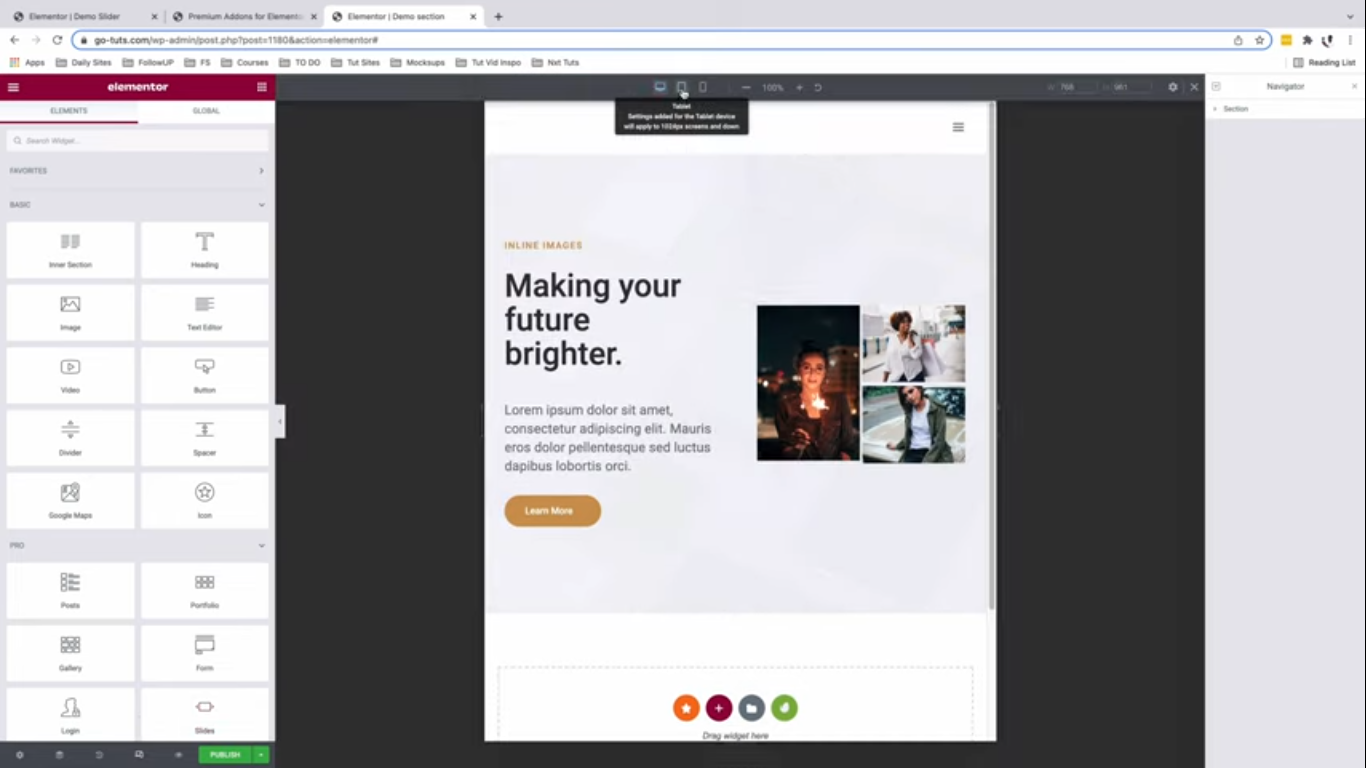The image size is (1366, 768).
Task: Open a new browser tab
Action: coord(498,17)
